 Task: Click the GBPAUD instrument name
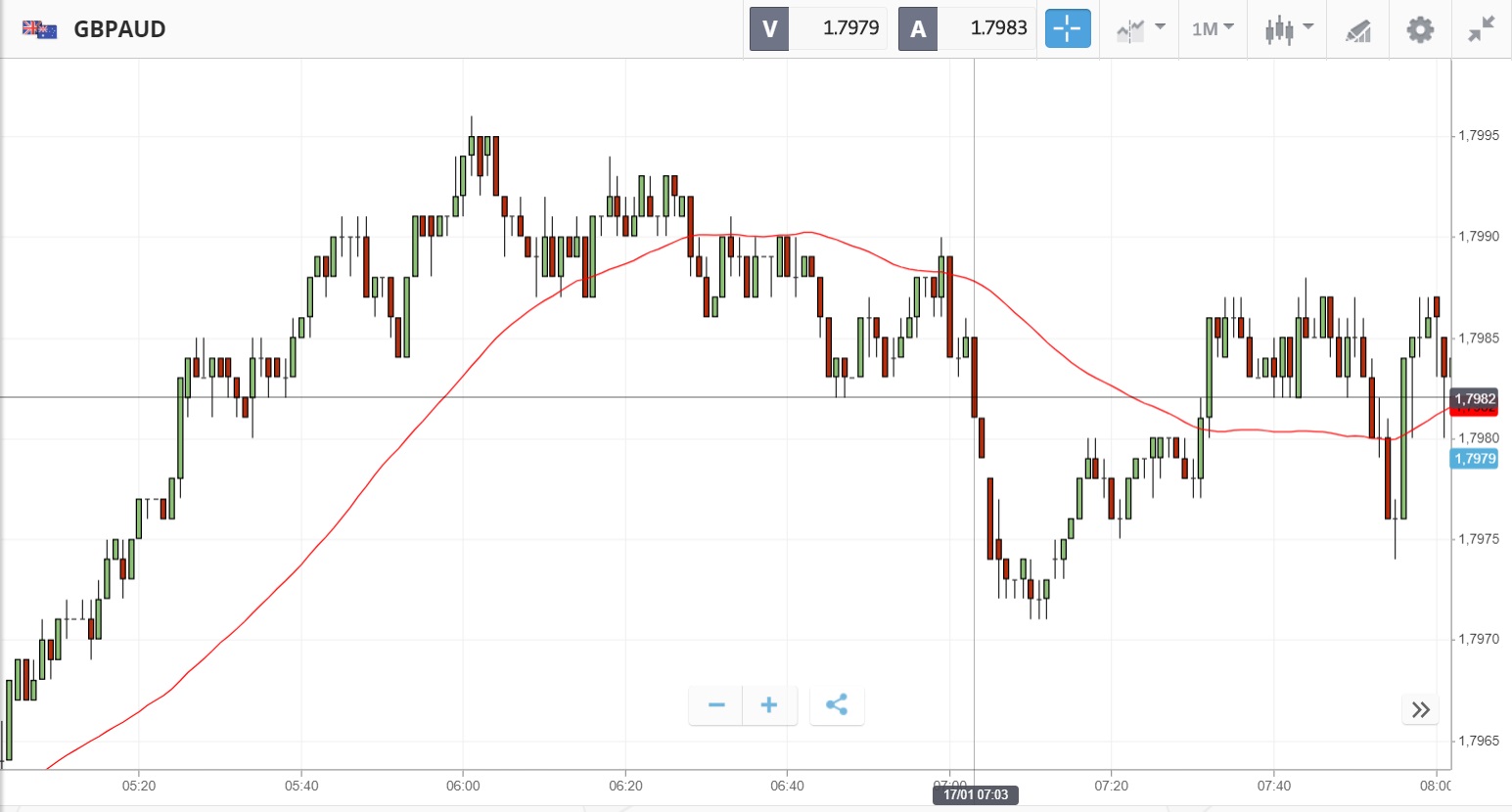(x=119, y=29)
